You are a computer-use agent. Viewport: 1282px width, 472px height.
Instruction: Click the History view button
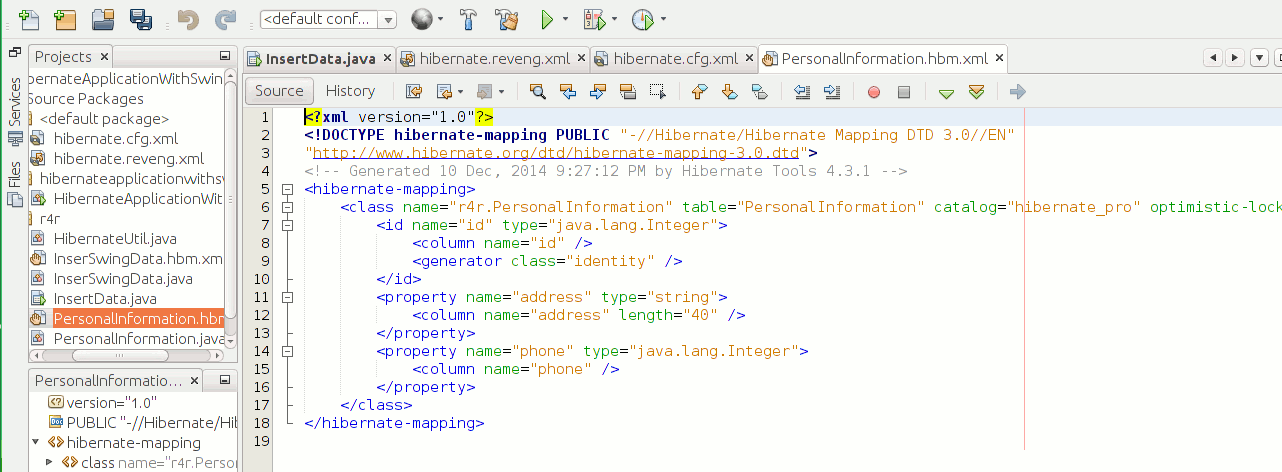click(350, 91)
